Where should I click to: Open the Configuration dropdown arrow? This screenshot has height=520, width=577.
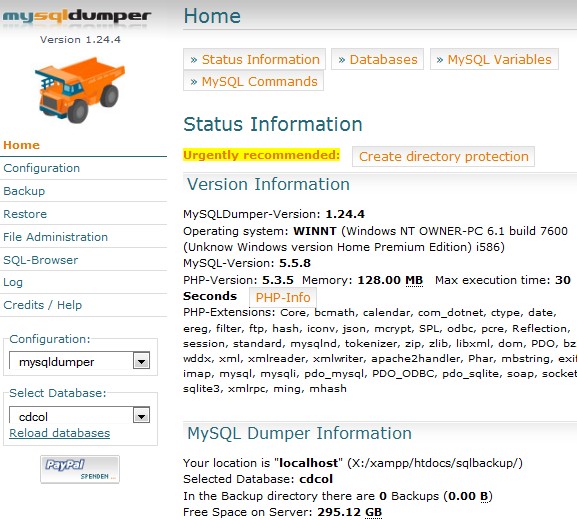tap(141, 361)
